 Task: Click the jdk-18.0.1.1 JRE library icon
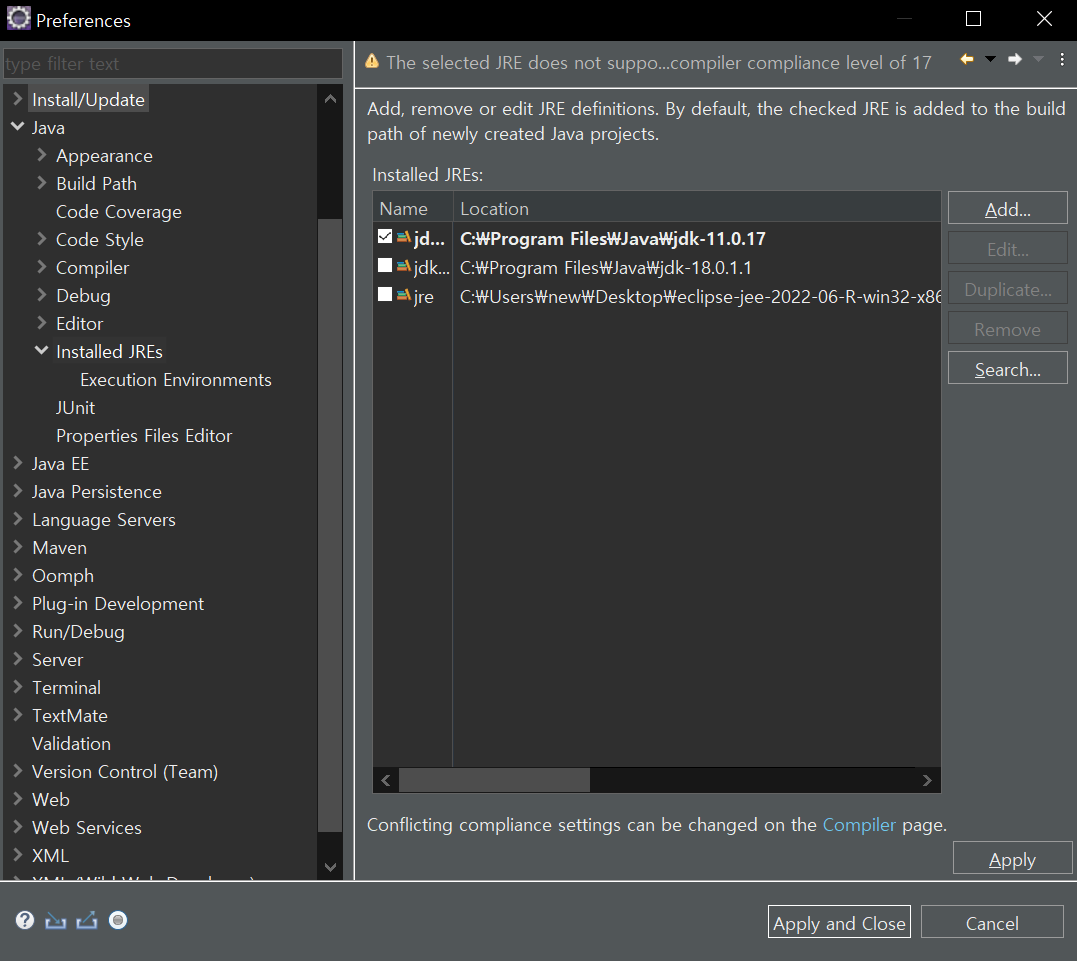point(404,267)
